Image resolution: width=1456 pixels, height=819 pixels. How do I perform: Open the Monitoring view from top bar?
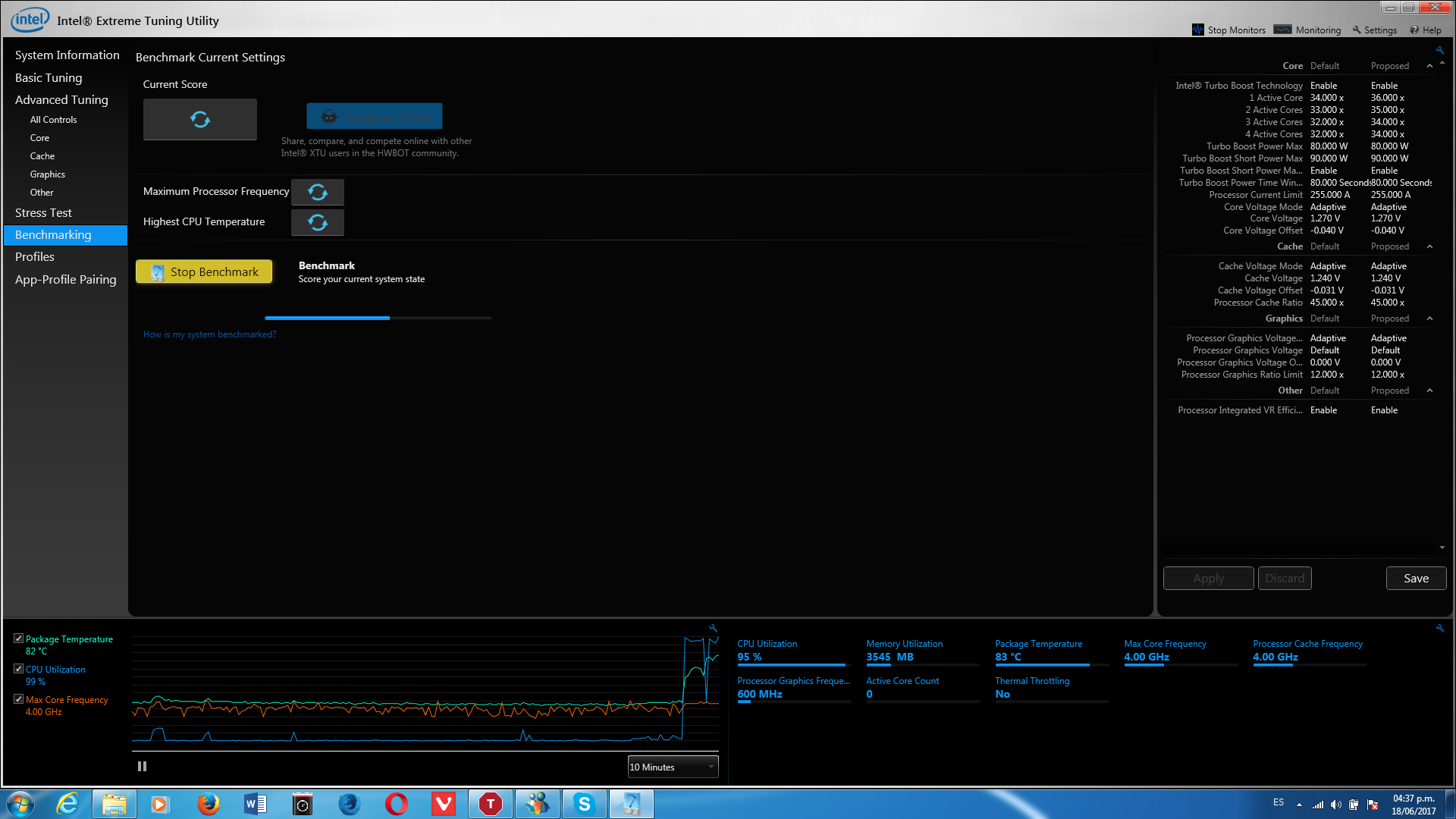point(1308,30)
